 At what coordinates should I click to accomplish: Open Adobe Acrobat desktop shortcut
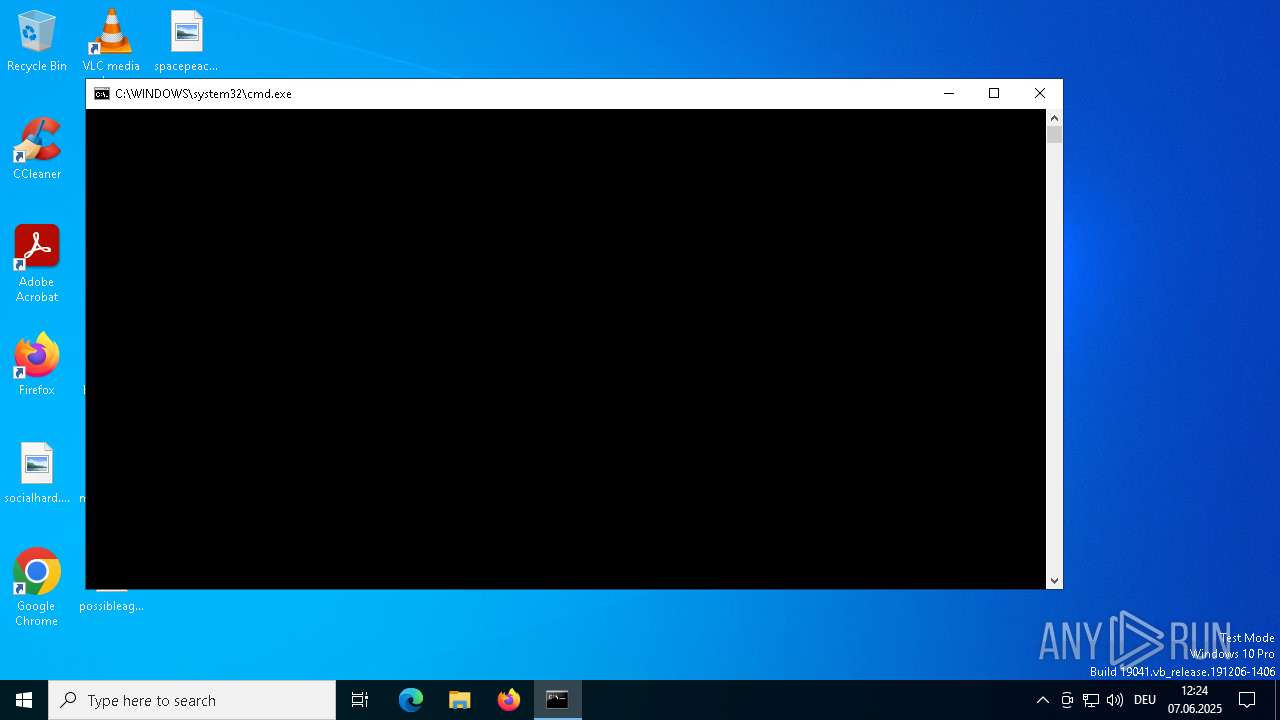37,264
